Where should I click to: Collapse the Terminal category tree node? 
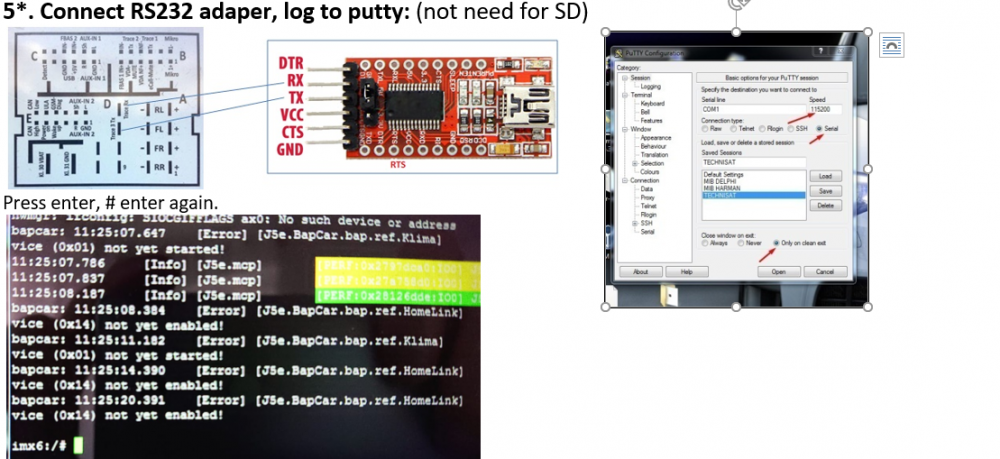click(626, 95)
